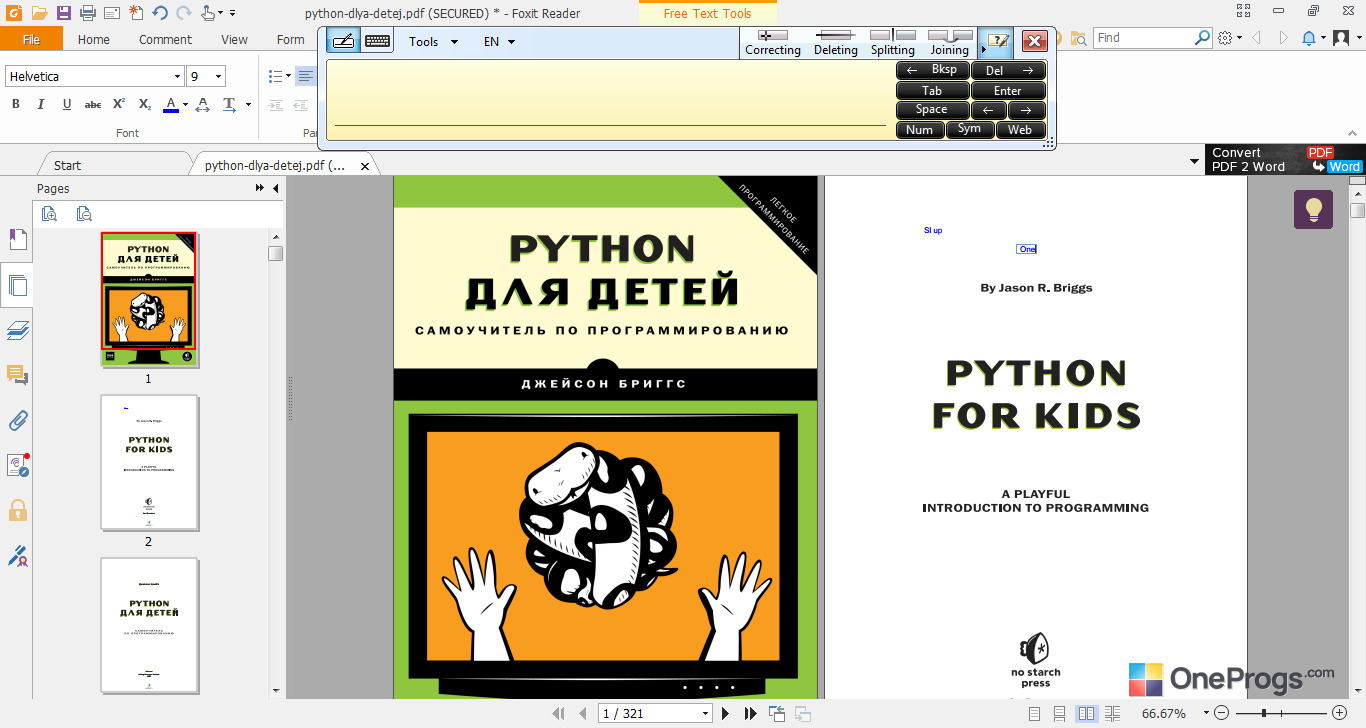
Task: Click the search magnifier in the Find box
Action: pos(1202,38)
